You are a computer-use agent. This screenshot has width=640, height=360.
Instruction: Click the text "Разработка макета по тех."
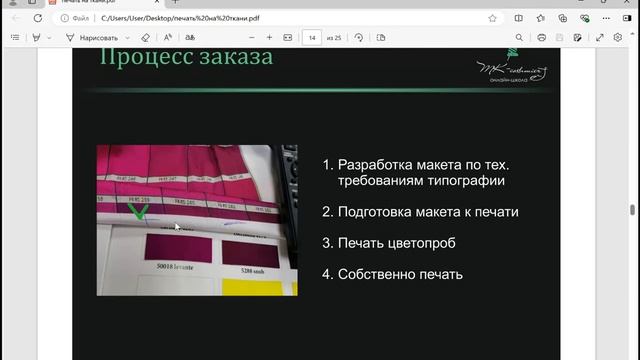coord(424,165)
